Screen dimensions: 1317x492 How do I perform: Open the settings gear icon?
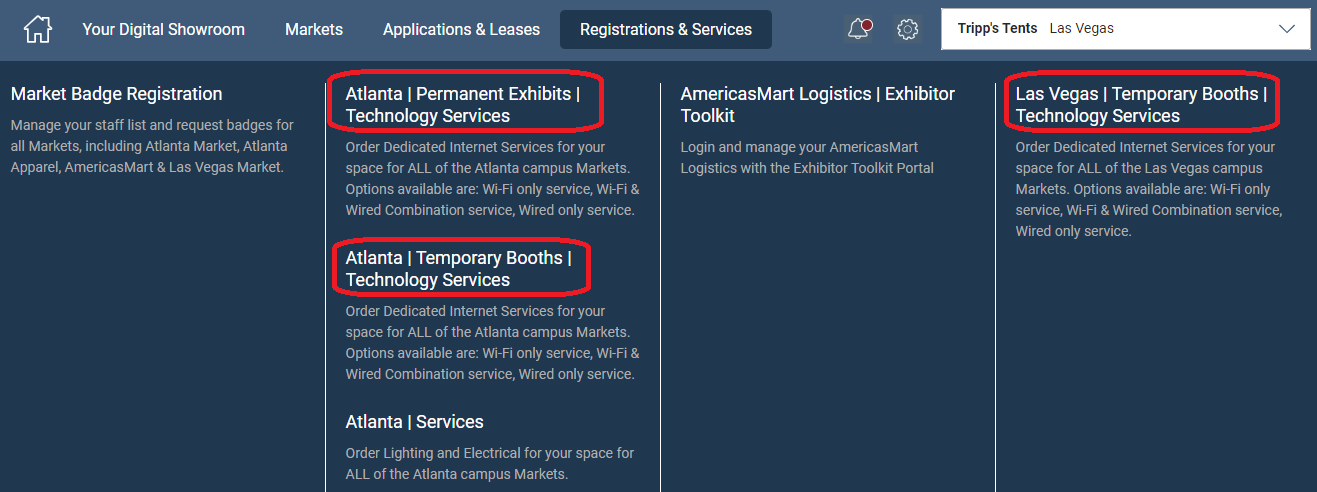[x=907, y=29]
